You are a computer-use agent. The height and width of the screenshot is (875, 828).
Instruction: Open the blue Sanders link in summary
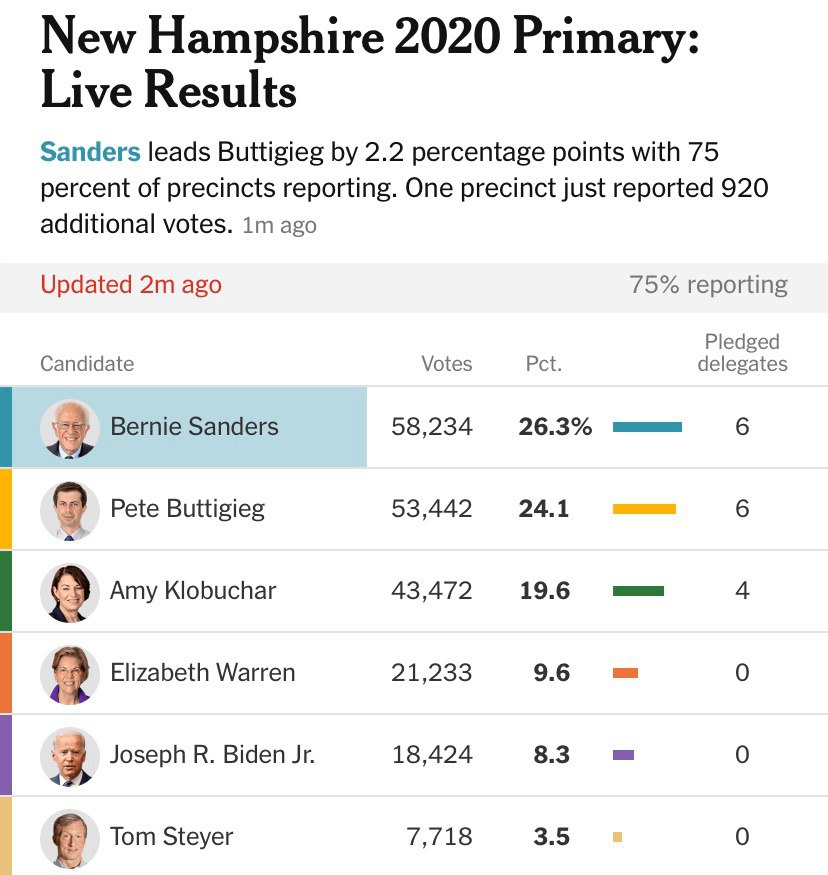pos(90,152)
